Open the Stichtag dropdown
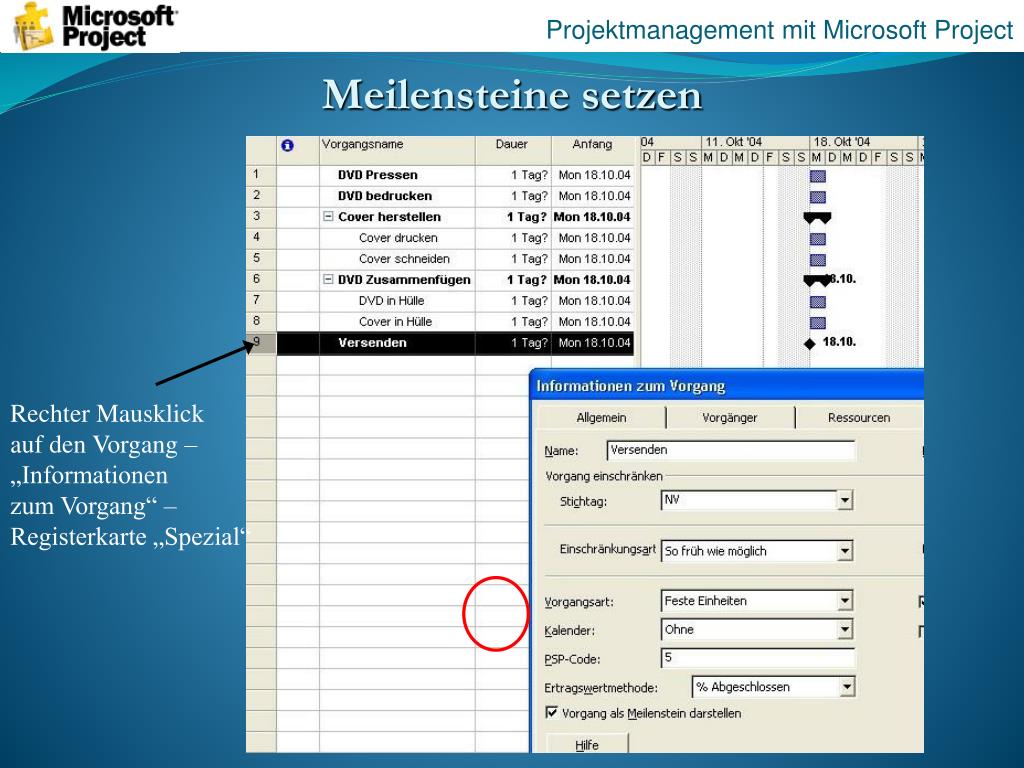 tap(845, 500)
